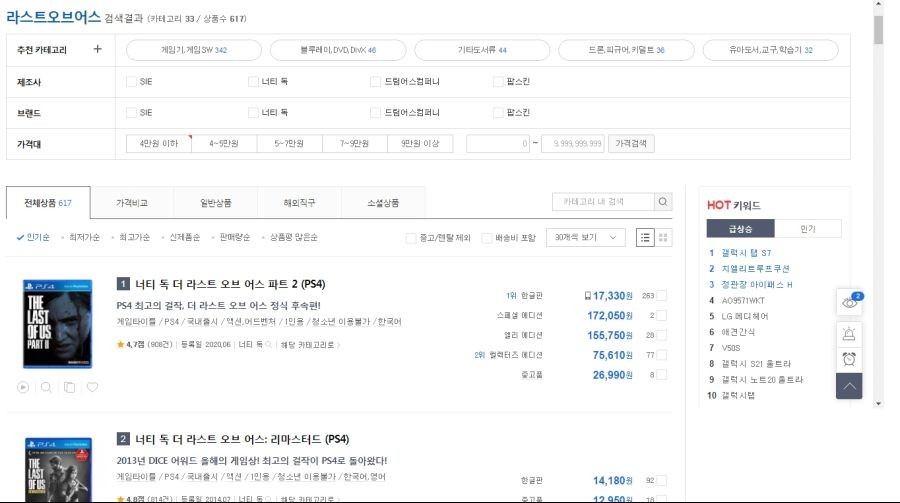This screenshot has width=900, height=503.
Task: Click the scrollbar down arrow
Action: [878, 404]
